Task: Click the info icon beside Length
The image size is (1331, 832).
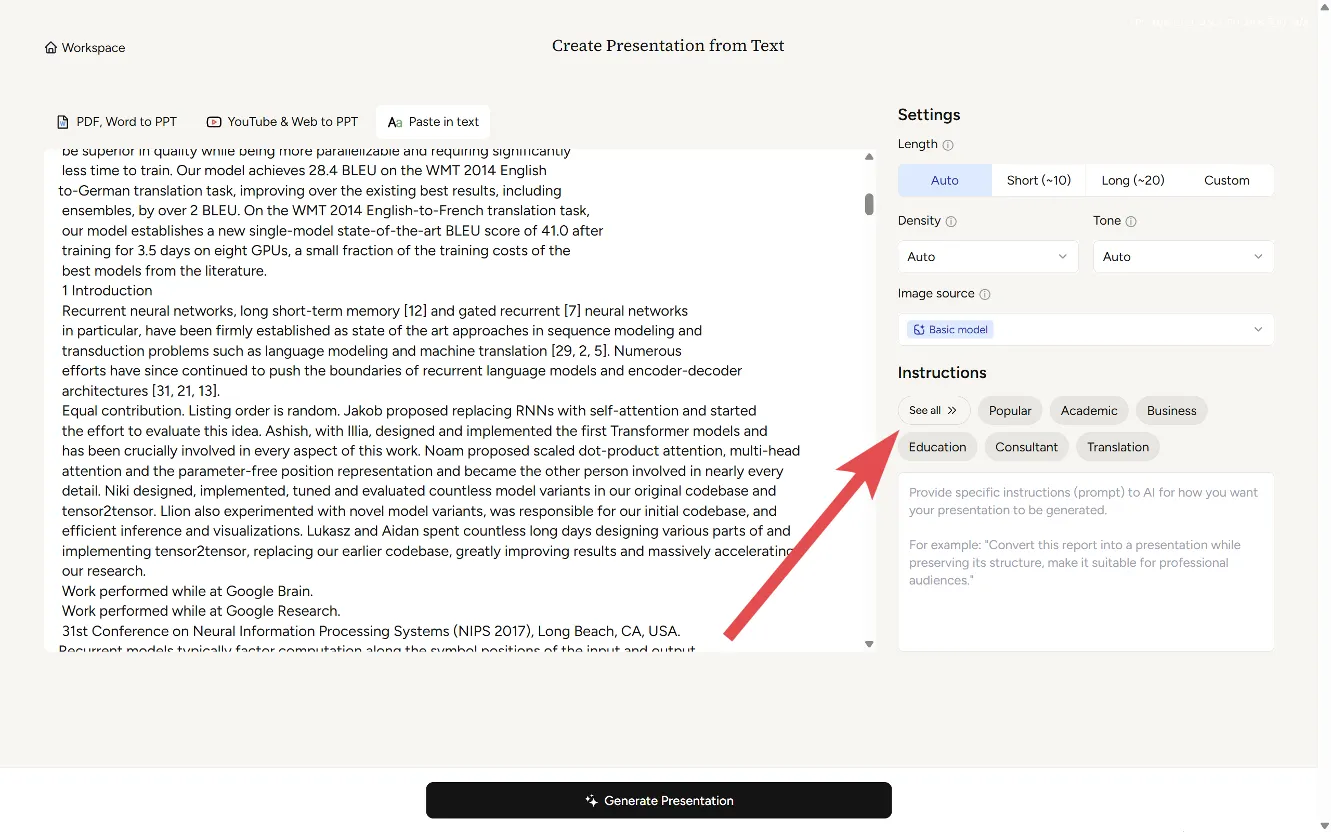Action: click(x=948, y=145)
